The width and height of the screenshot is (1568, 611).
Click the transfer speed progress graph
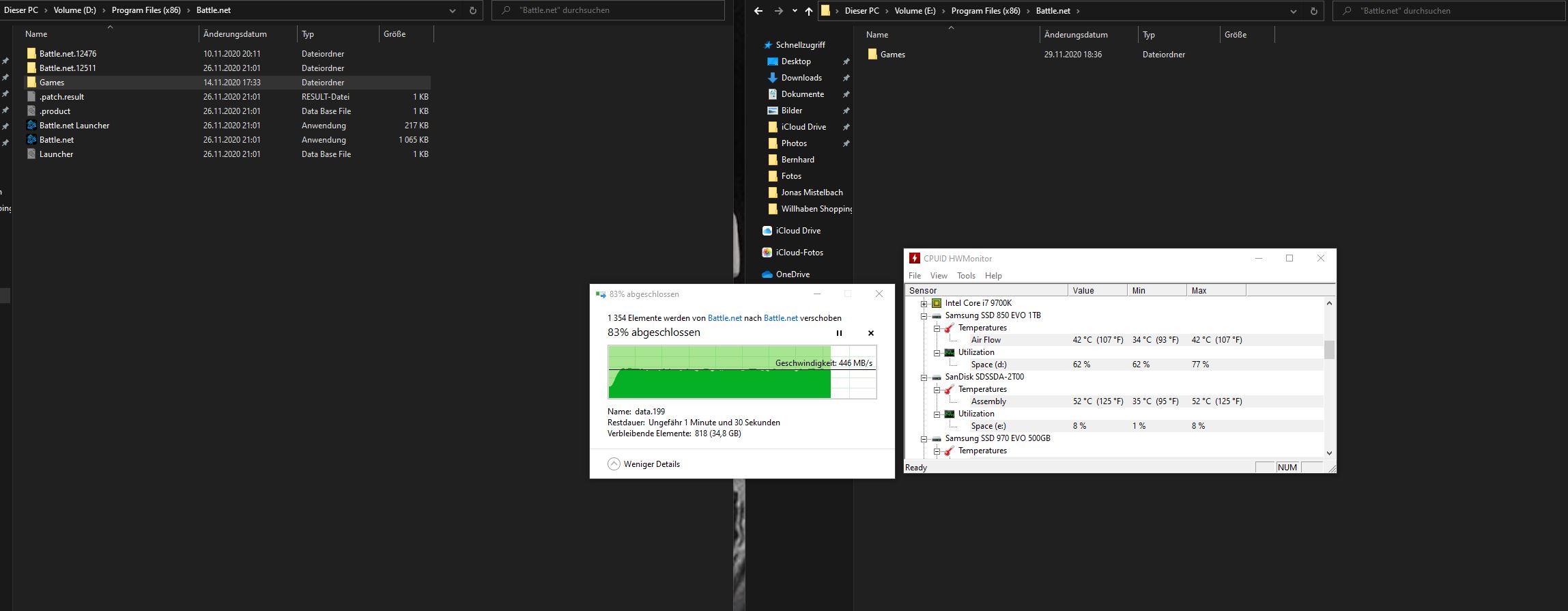pyautogui.click(x=742, y=372)
